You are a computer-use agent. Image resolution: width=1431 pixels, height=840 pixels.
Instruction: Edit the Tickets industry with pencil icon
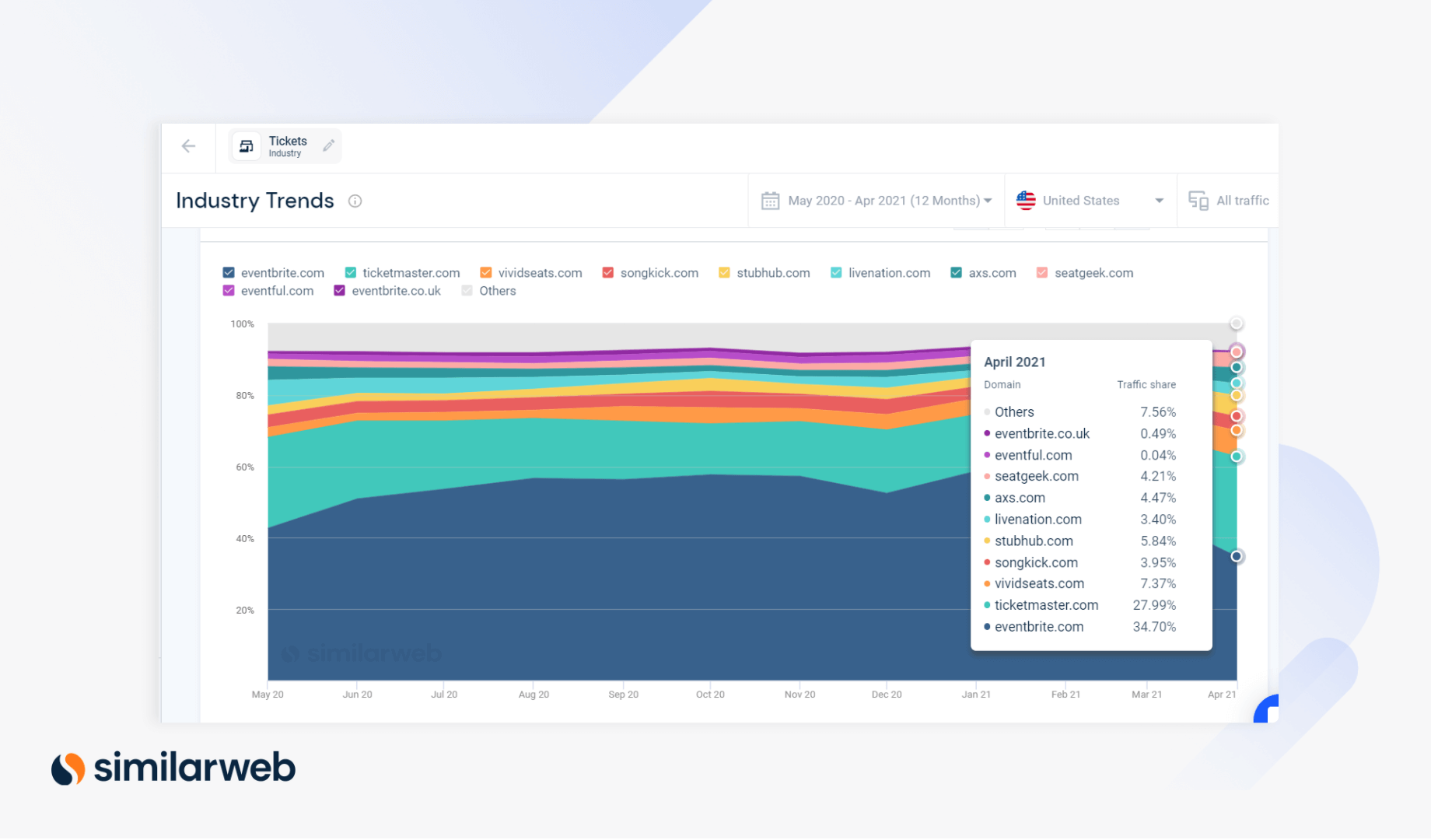329,145
